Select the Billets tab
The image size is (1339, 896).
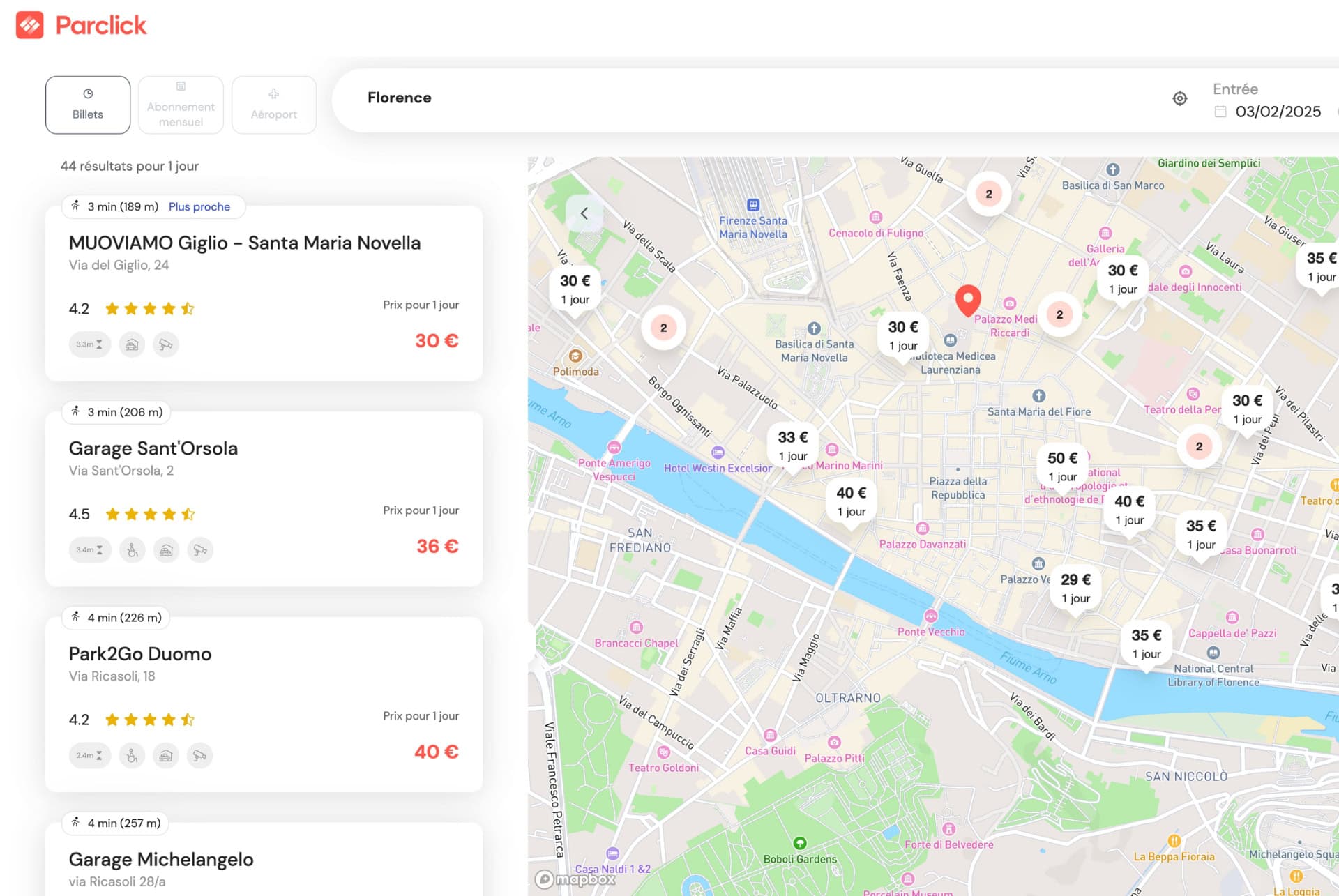(x=88, y=105)
